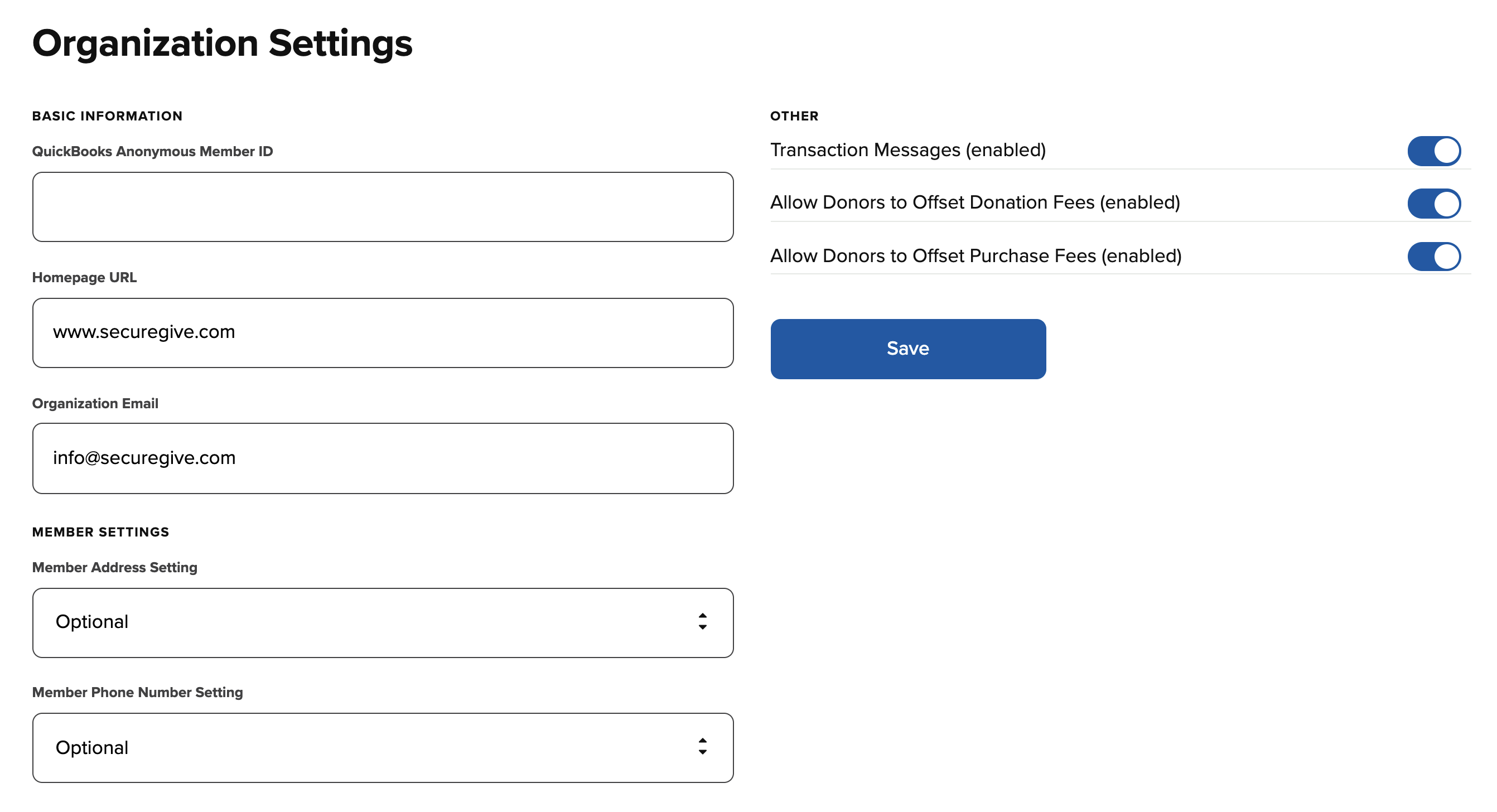Click the QuickBooks Anonymous Member ID label
The width and height of the screenshot is (1497, 812).
click(x=152, y=151)
